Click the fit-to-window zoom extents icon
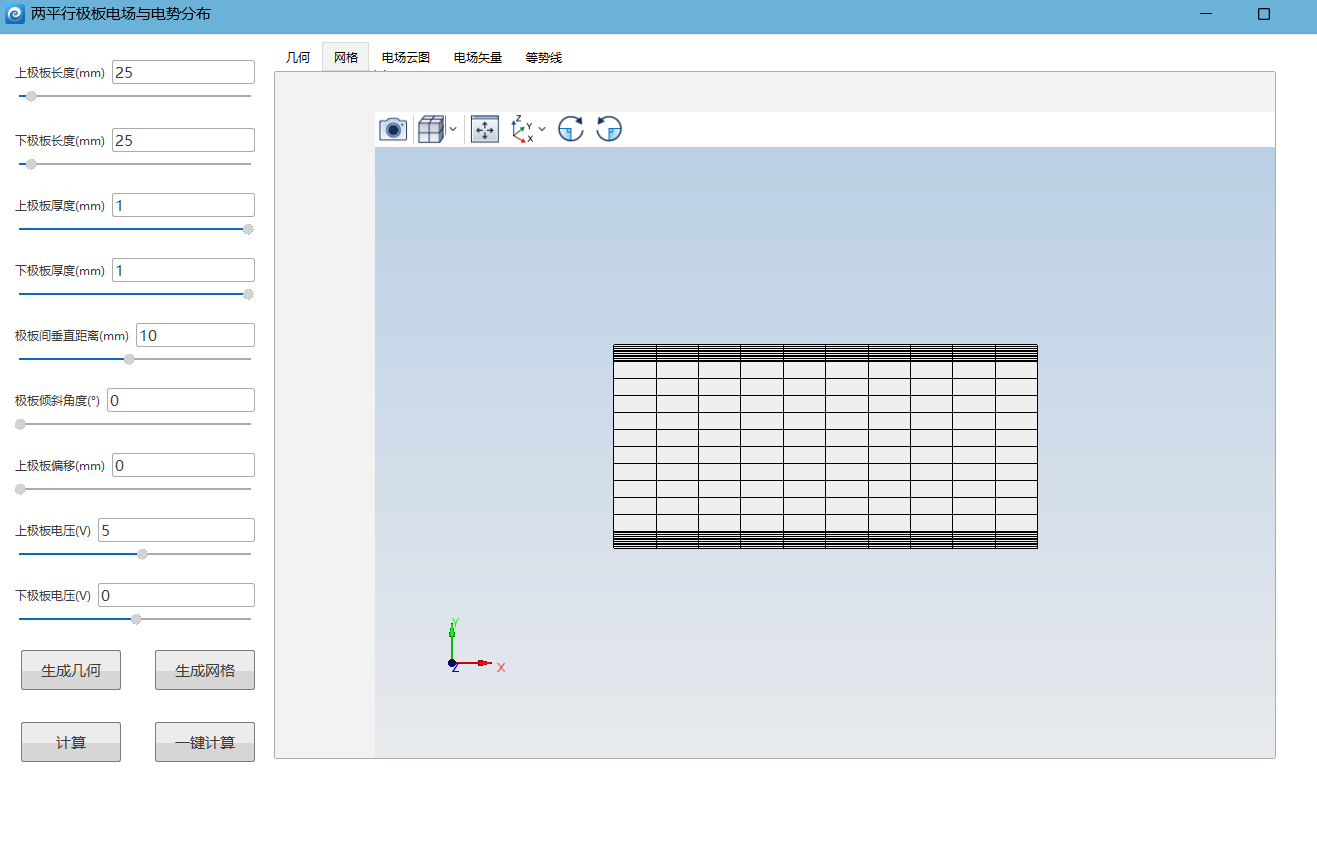Viewport: 1317px width, 855px height. (485, 129)
